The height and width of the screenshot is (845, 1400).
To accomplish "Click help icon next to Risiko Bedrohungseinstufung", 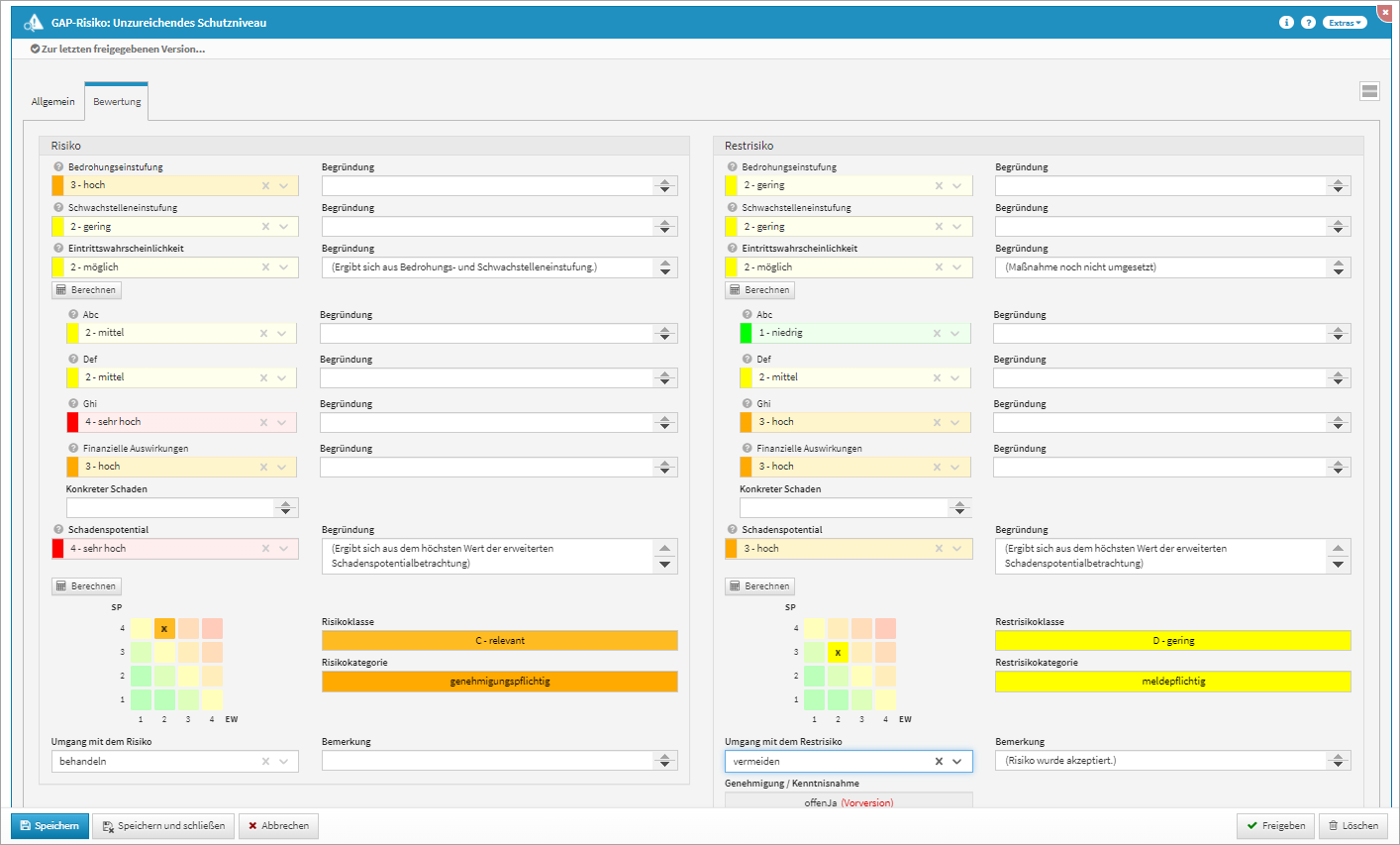I will (58, 167).
